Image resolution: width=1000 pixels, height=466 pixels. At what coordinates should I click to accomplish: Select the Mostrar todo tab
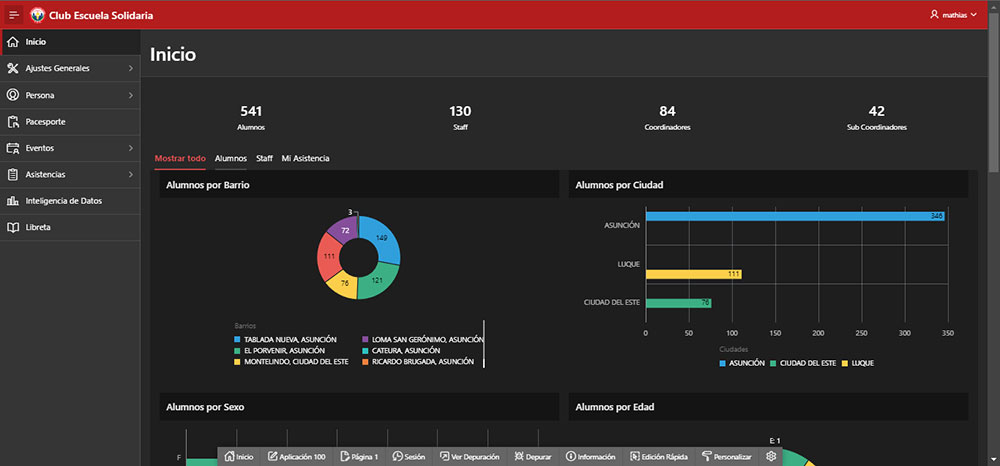coord(180,158)
